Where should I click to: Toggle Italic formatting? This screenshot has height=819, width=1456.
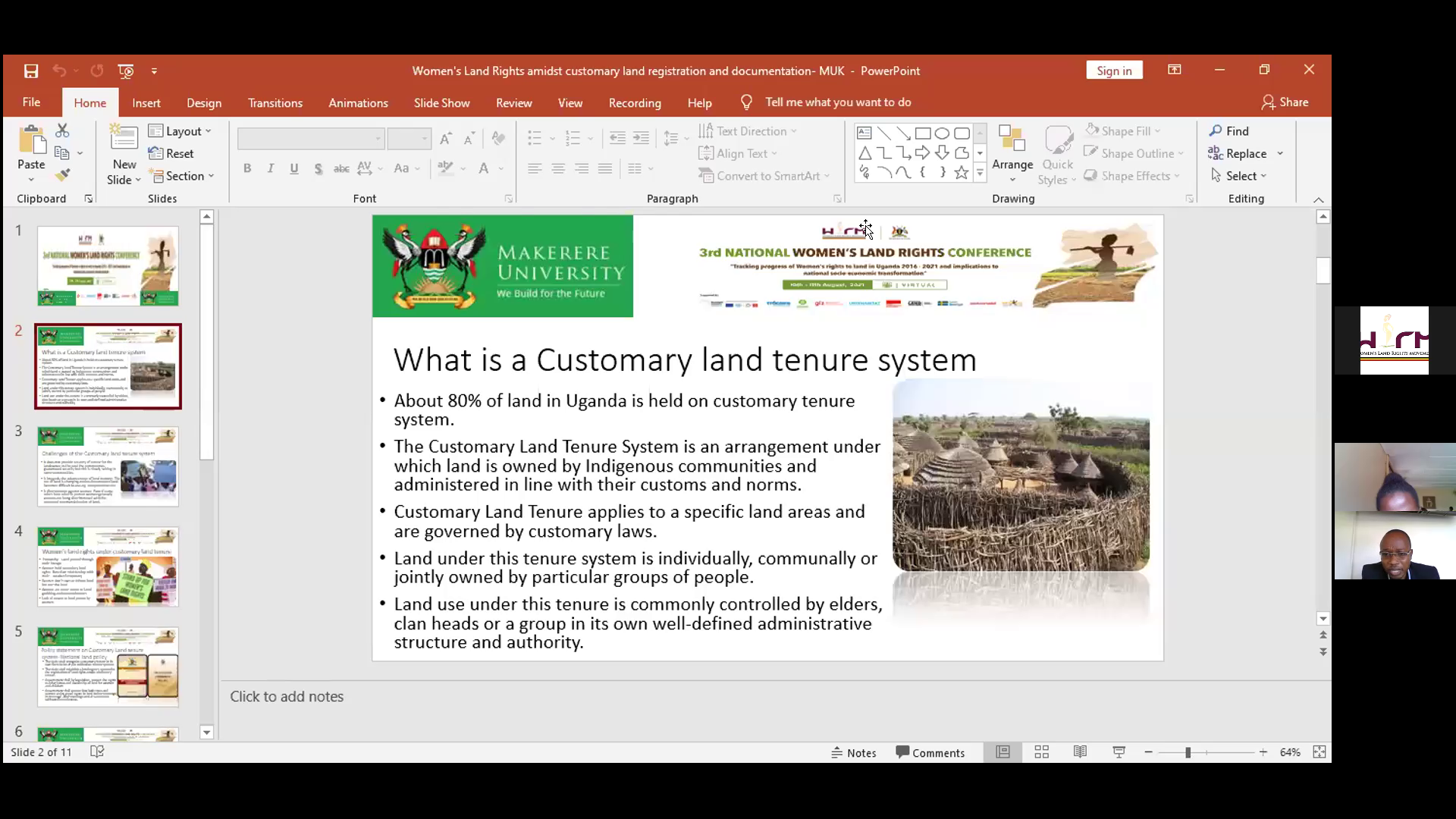point(271,168)
